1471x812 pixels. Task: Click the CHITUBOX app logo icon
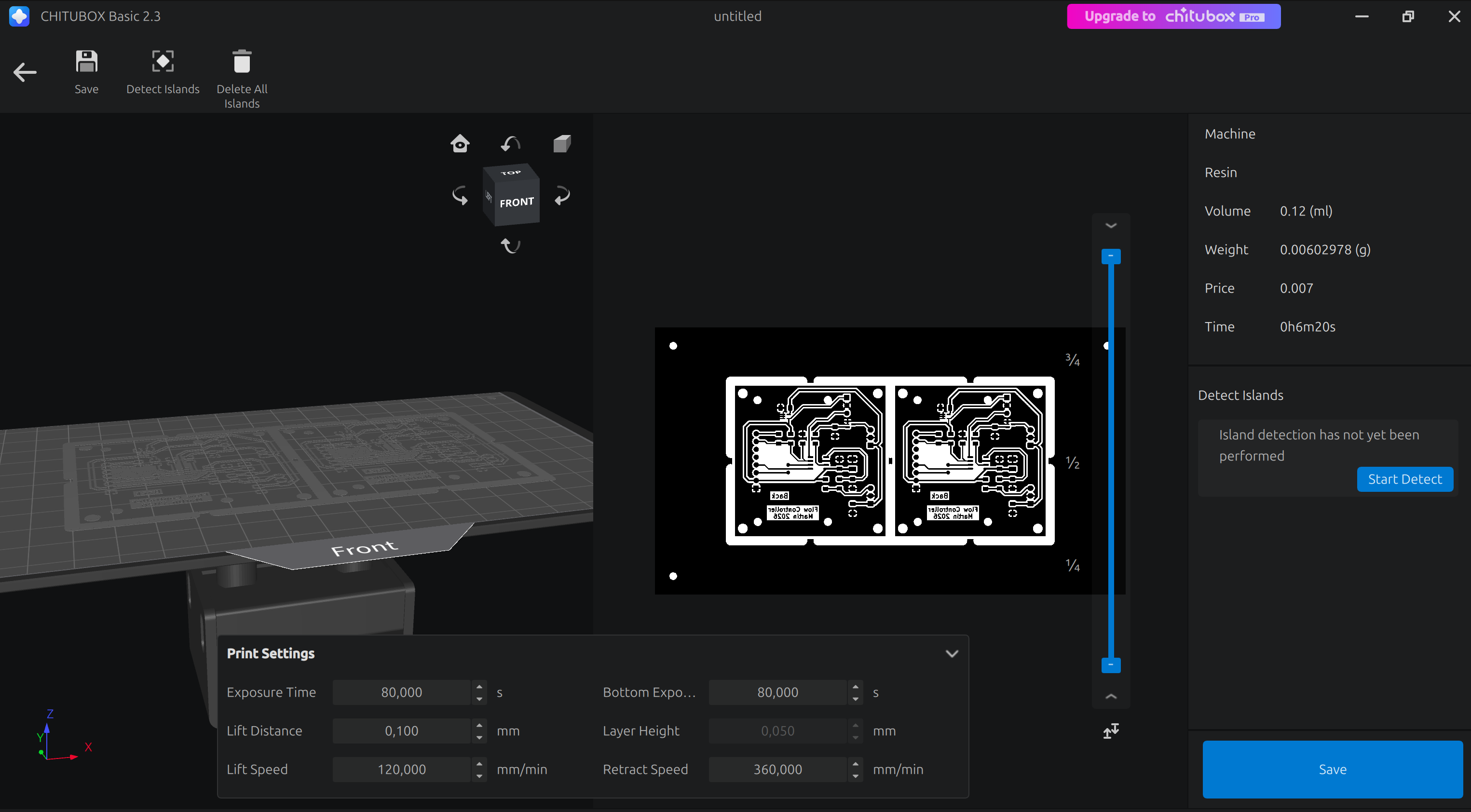(19, 16)
